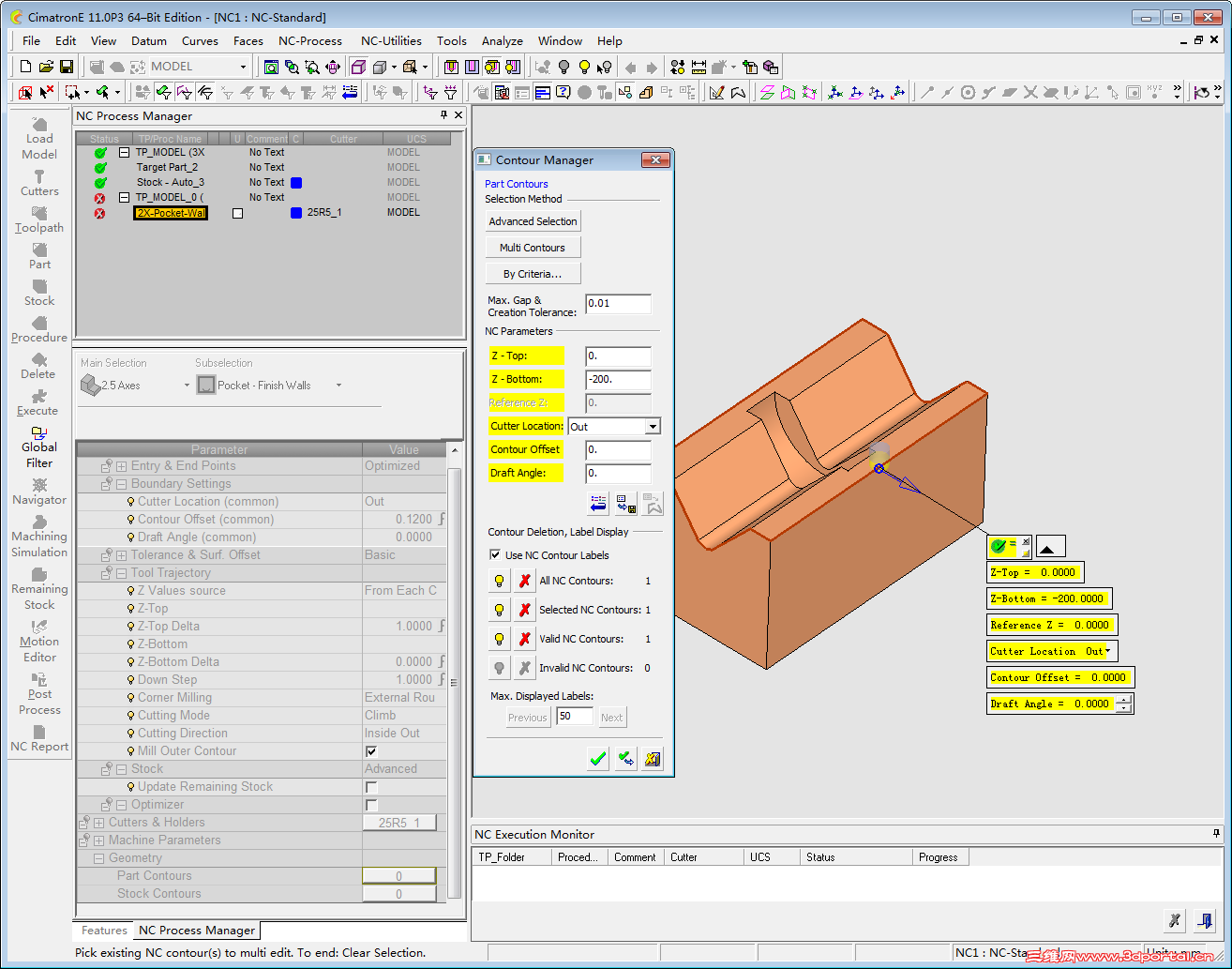Viewport: 1232px width, 969px height.
Task: Launch Machining Simulation from sidebar
Action: pos(39,536)
